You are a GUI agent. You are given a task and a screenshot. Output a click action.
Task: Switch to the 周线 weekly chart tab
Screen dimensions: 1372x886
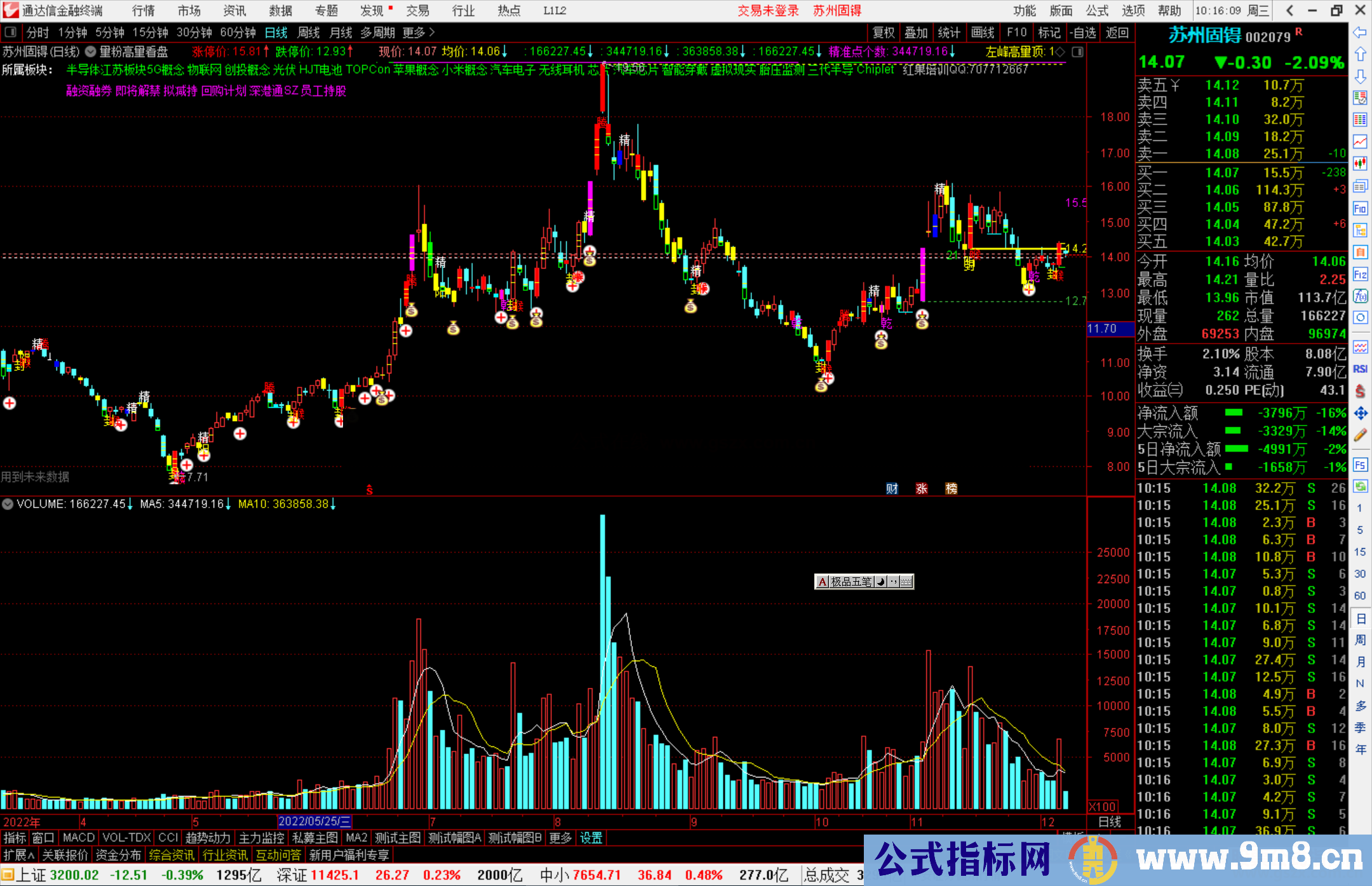click(x=309, y=32)
